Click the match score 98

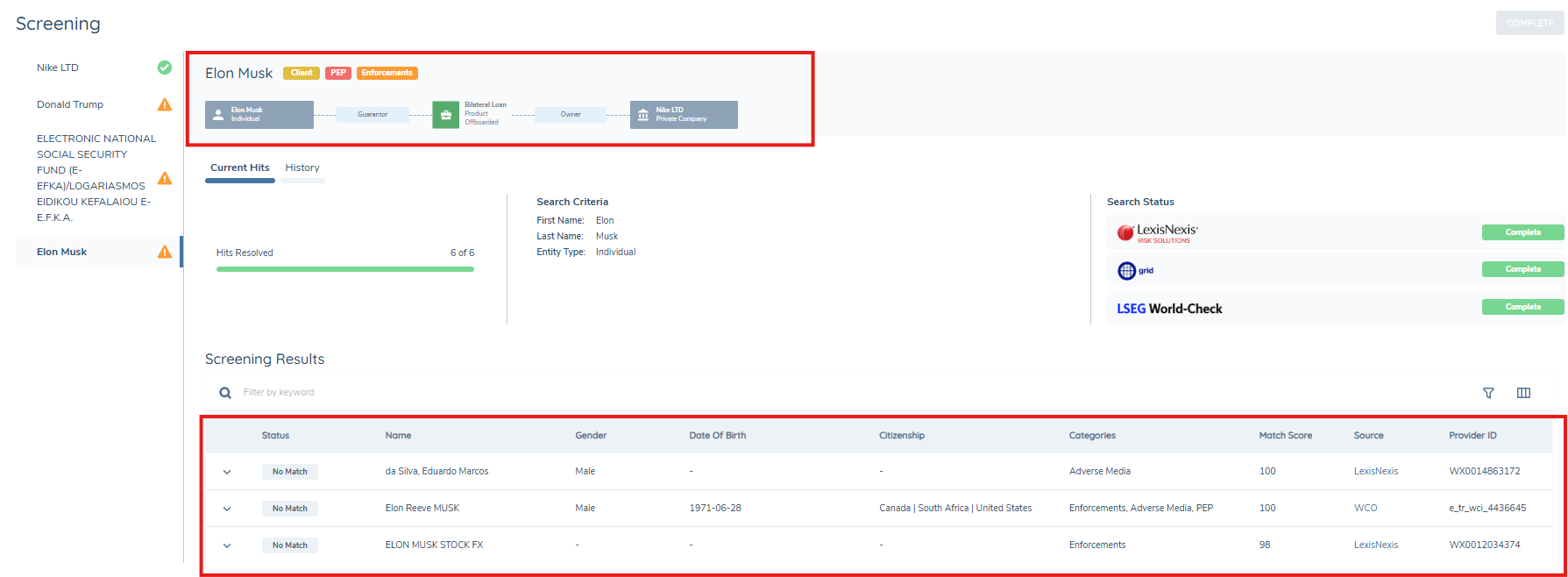[x=1265, y=545]
